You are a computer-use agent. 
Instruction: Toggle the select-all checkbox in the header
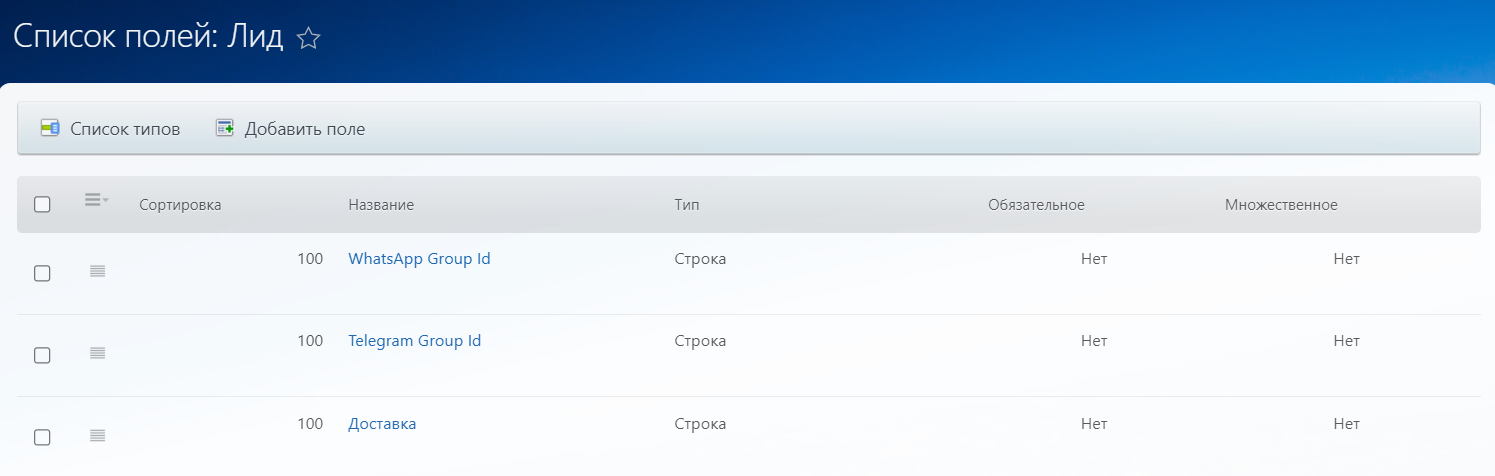pos(42,205)
